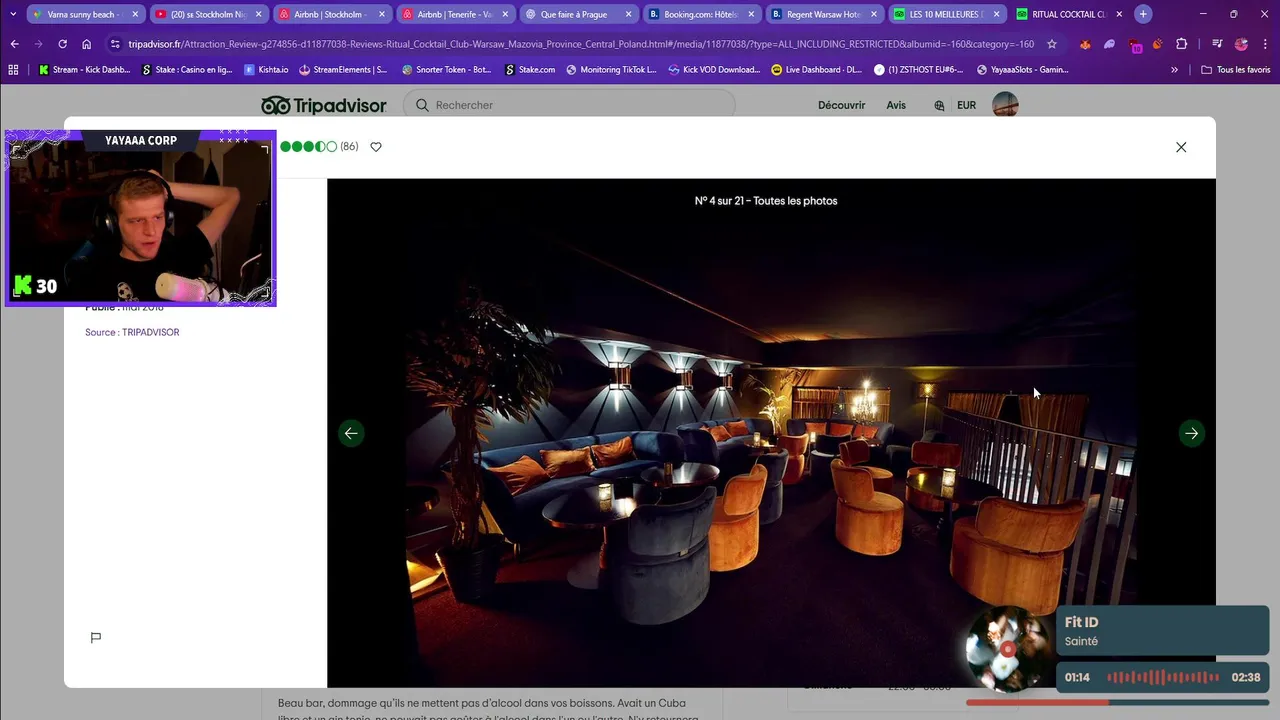Image resolution: width=1280 pixels, height=720 pixels.
Task: Switch to Varna sunny beach tab
Action: tap(84, 14)
